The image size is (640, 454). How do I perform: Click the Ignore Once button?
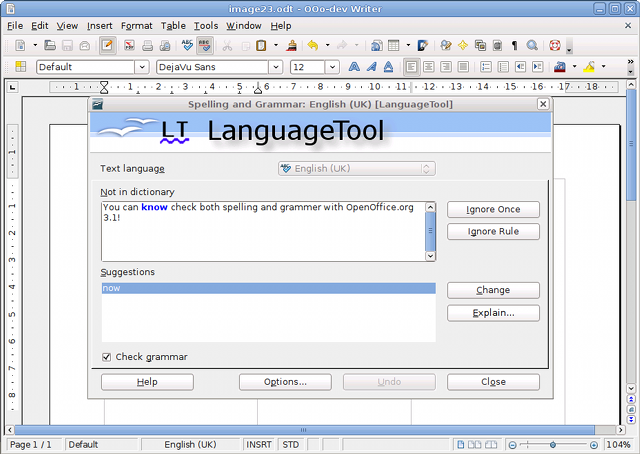click(x=493, y=210)
